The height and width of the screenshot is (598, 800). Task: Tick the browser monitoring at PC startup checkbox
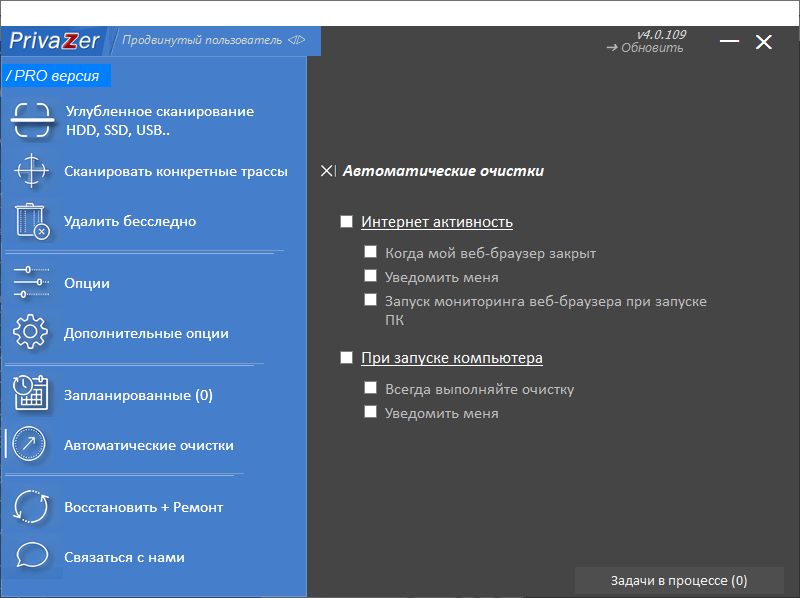tap(371, 300)
